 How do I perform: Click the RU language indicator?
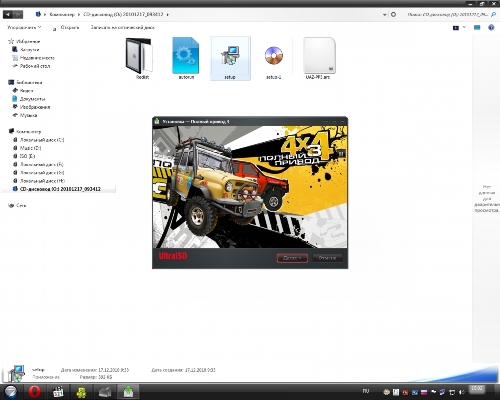[x=366, y=391]
